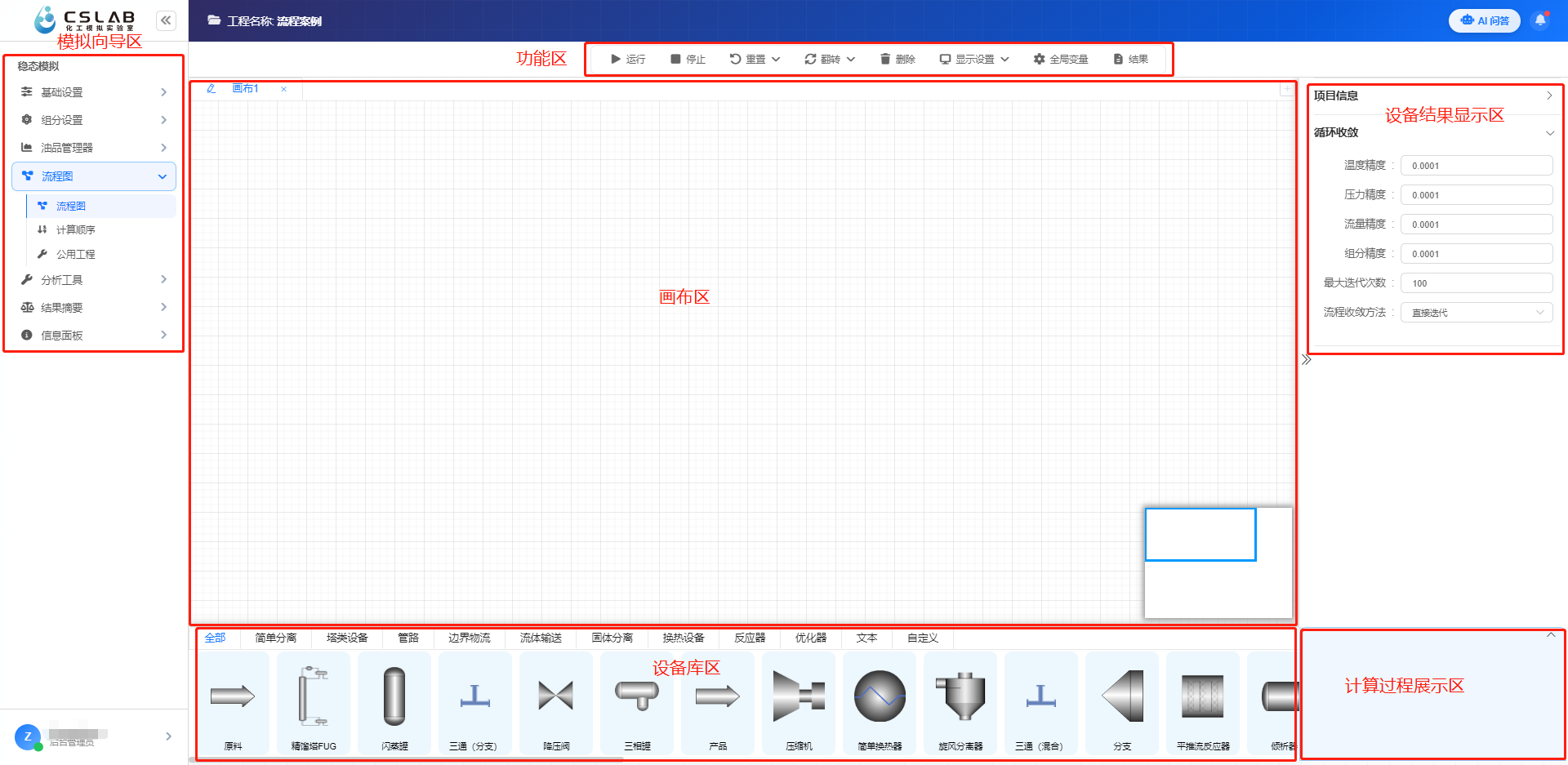This screenshot has width=1568, height=765.
Task: Select the 计算顺序 sub-item
Action: pyautogui.click(x=101, y=230)
